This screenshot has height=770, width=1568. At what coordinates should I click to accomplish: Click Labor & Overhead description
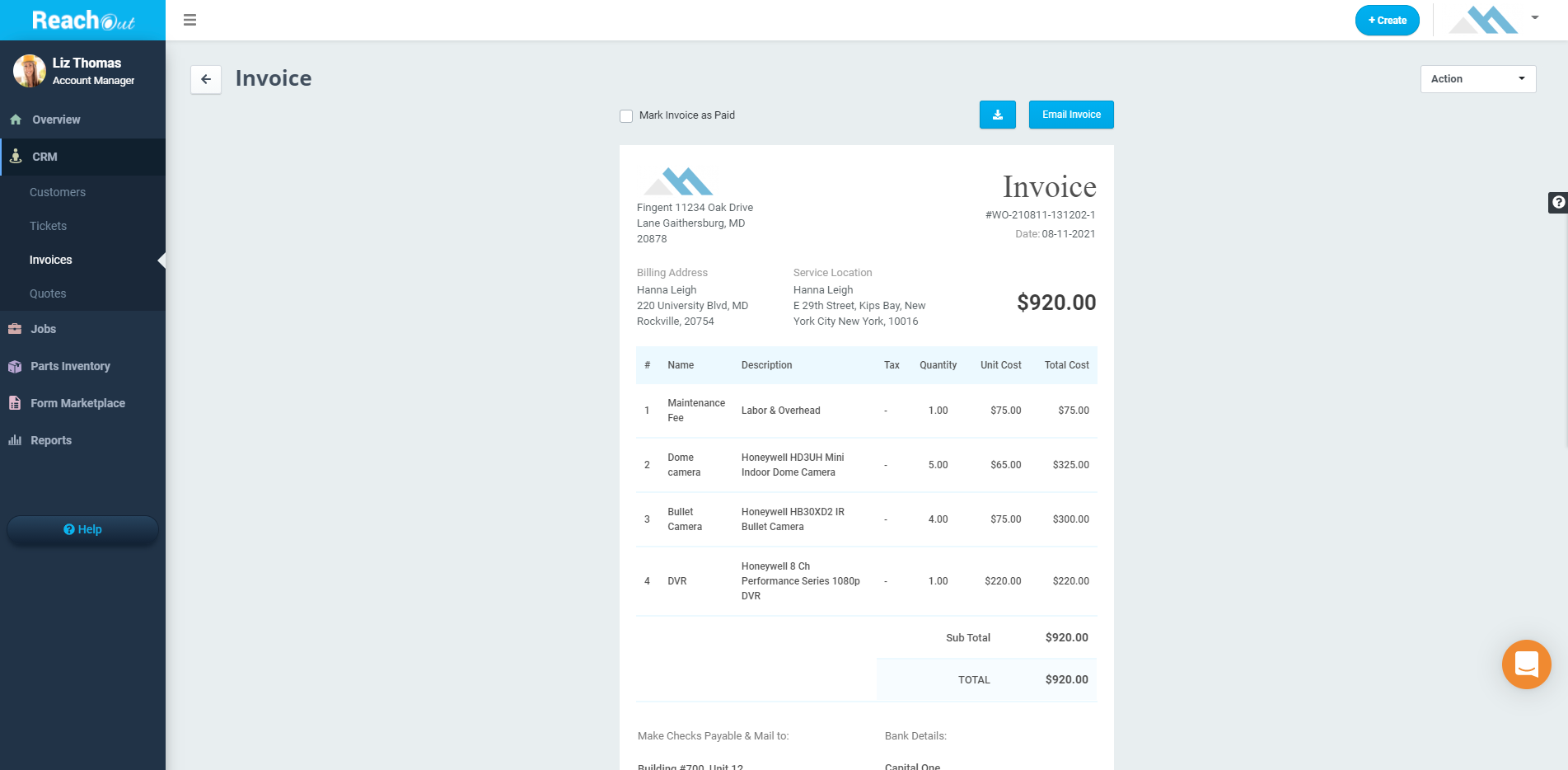pos(780,411)
